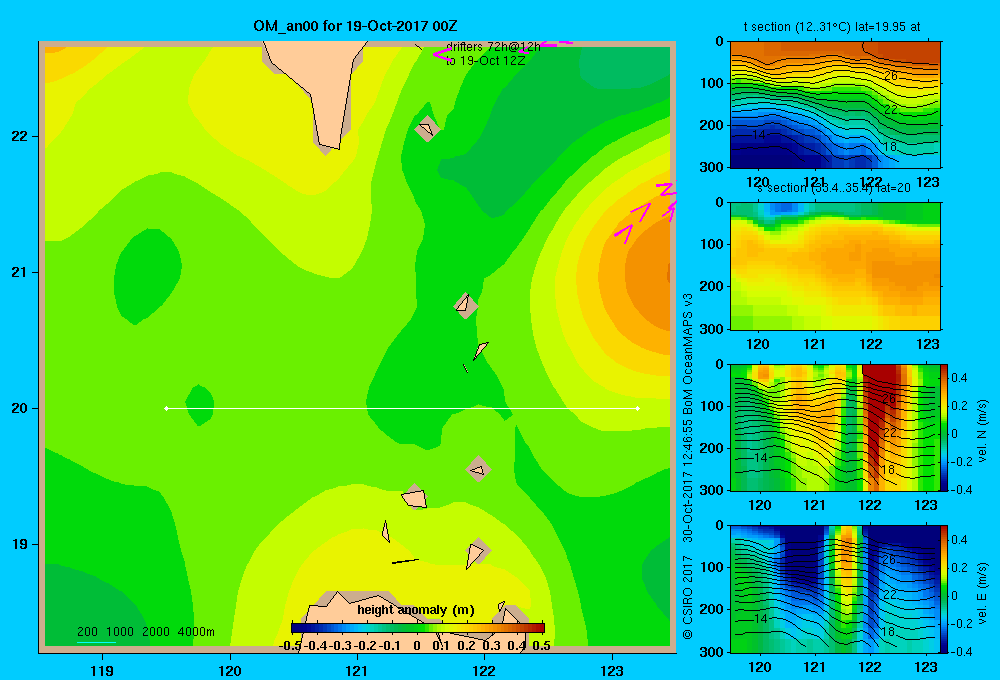Click "2000" in the depth contour legend
Image resolution: width=1000 pixels, height=680 pixels.
(x=156, y=632)
